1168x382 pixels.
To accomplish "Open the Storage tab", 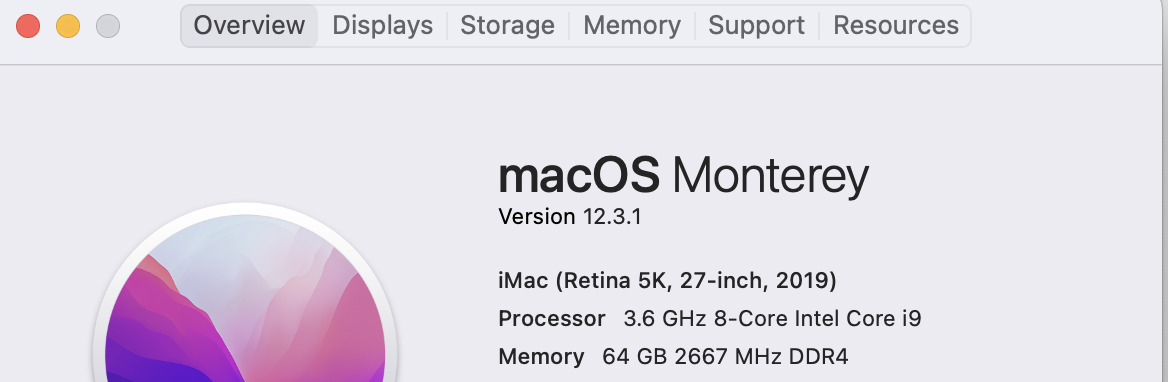I will click(x=507, y=26).
